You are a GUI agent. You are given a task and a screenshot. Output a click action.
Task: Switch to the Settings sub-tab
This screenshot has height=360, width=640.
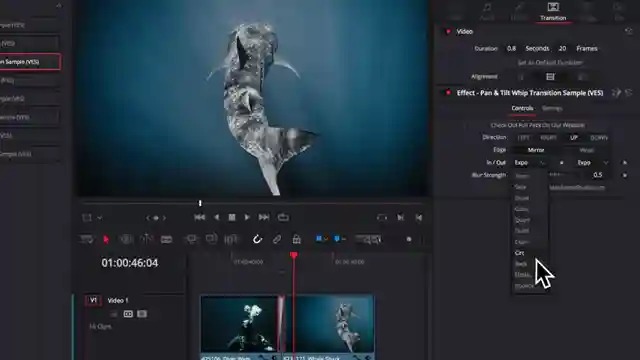click(552, 108)
